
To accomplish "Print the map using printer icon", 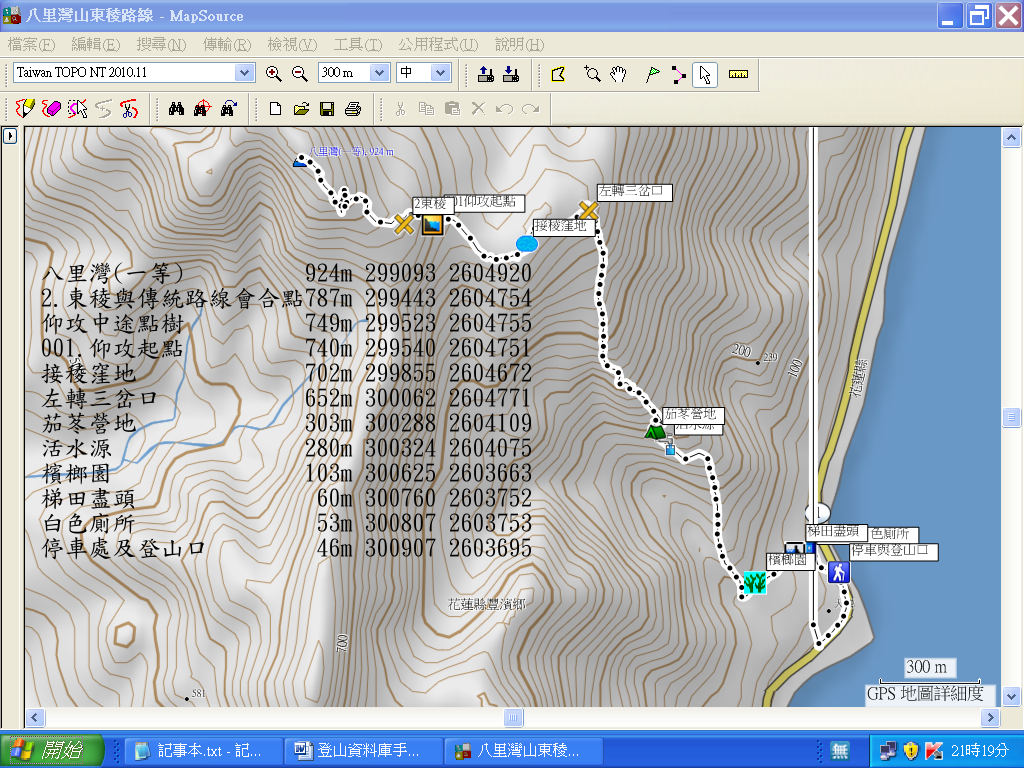I will [x=353, y=108].
